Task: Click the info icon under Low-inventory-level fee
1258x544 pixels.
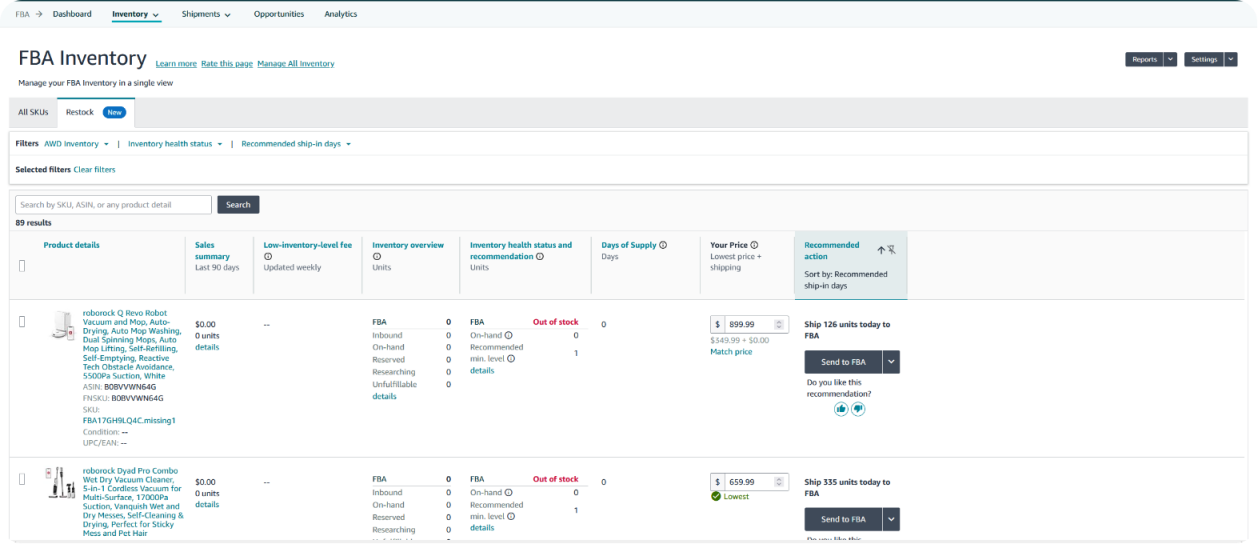Action: coord(268,256)
